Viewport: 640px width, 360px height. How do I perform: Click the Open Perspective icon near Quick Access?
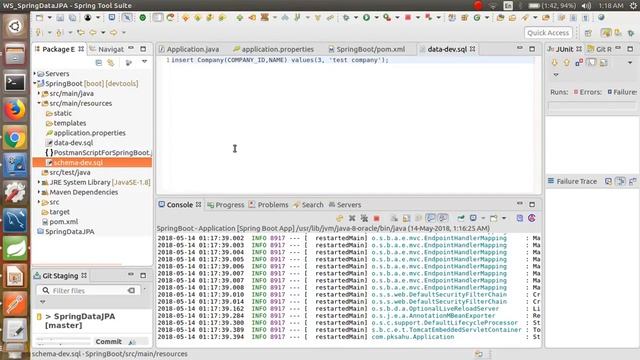tap(588, 33)
